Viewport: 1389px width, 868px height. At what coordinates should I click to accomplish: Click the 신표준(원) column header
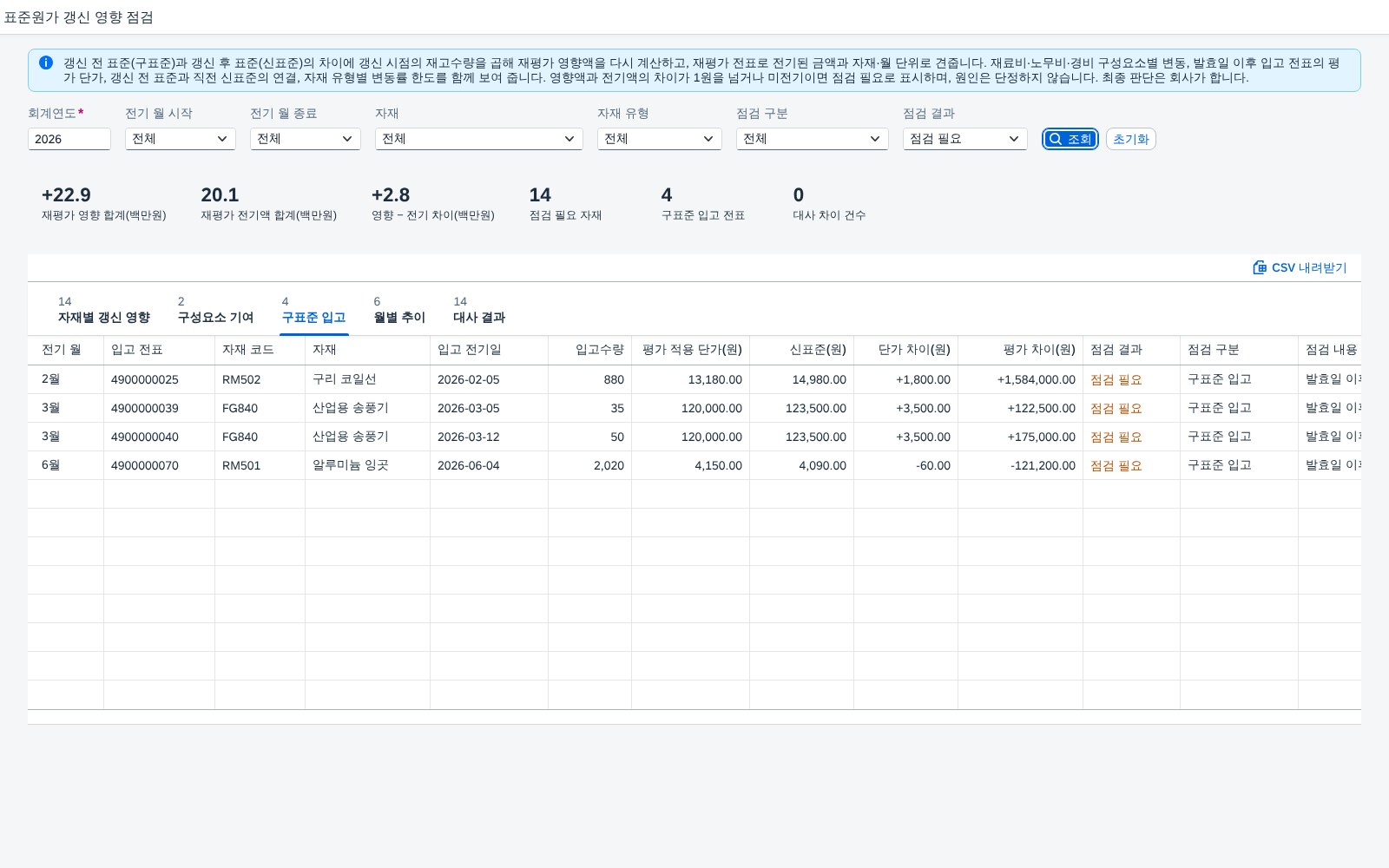802,350
